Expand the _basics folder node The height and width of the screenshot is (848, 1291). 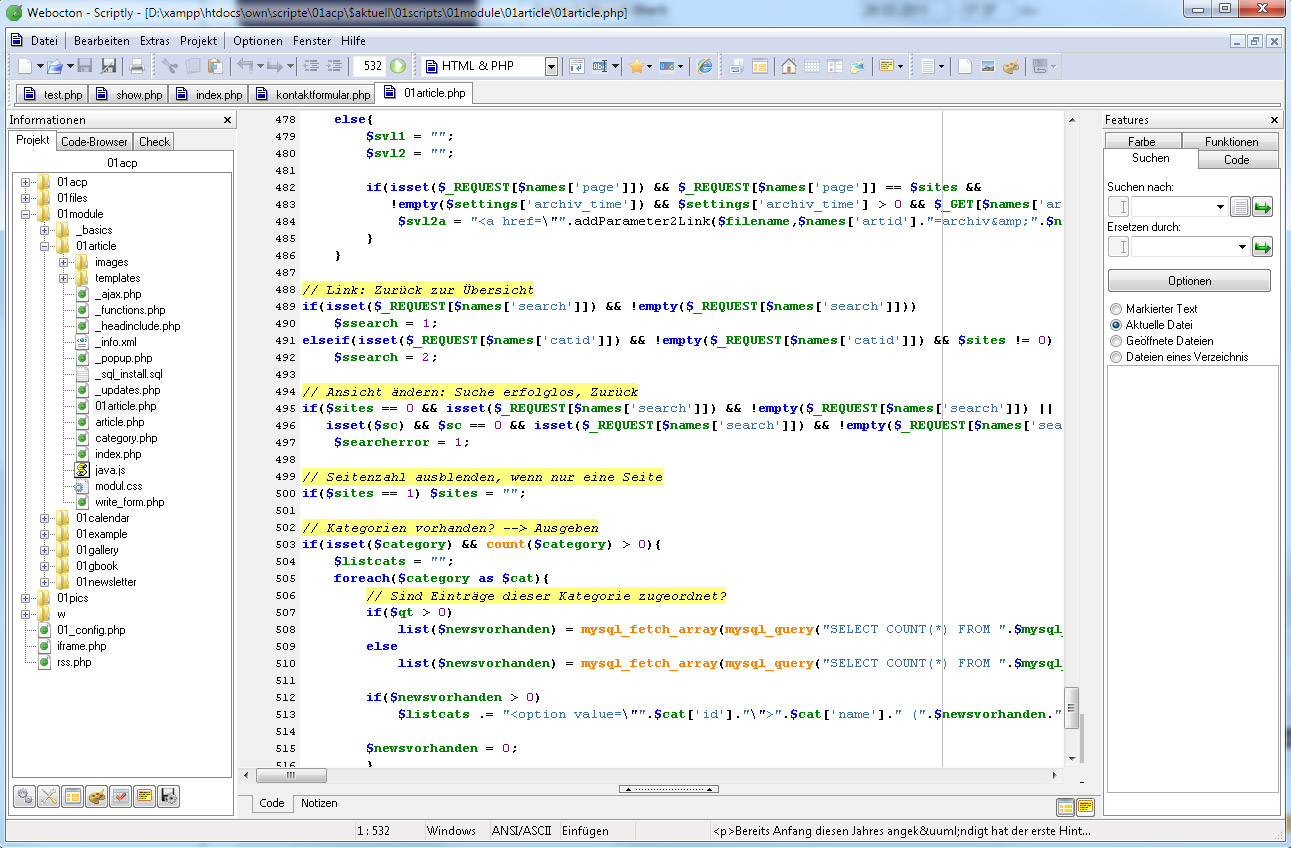point(45,230)
